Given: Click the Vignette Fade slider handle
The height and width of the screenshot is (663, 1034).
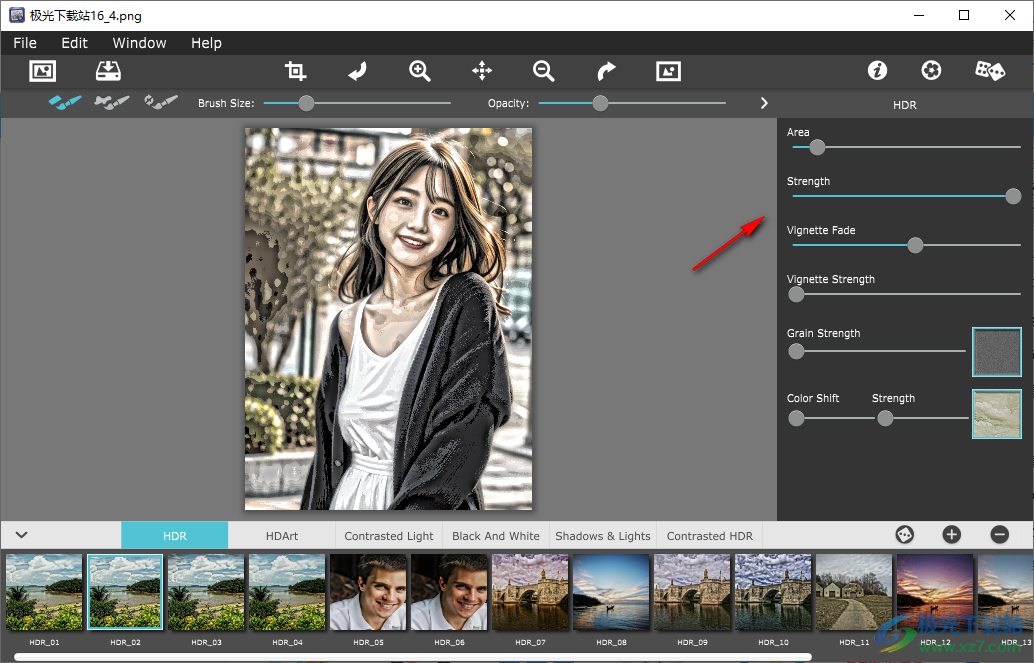Looking at the screenshot, I should 915,245.
